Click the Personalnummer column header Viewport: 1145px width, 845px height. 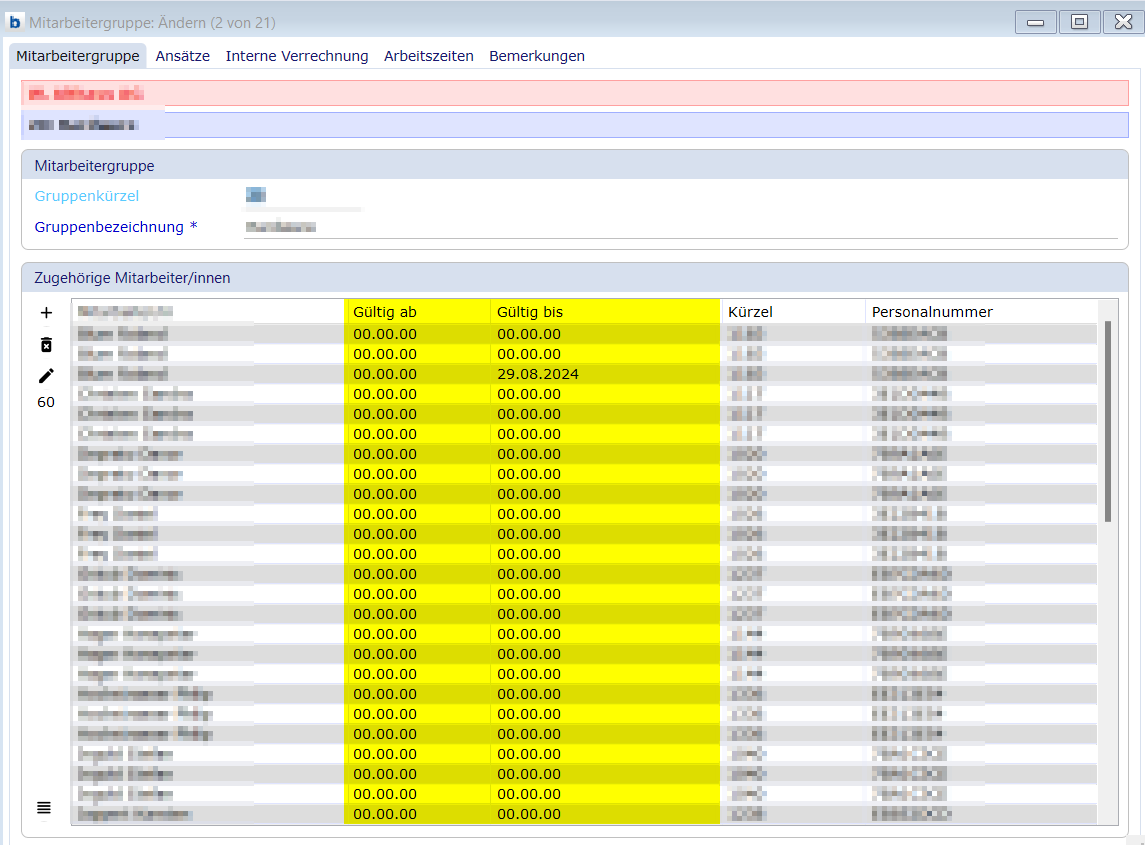[x=980, y=312]
